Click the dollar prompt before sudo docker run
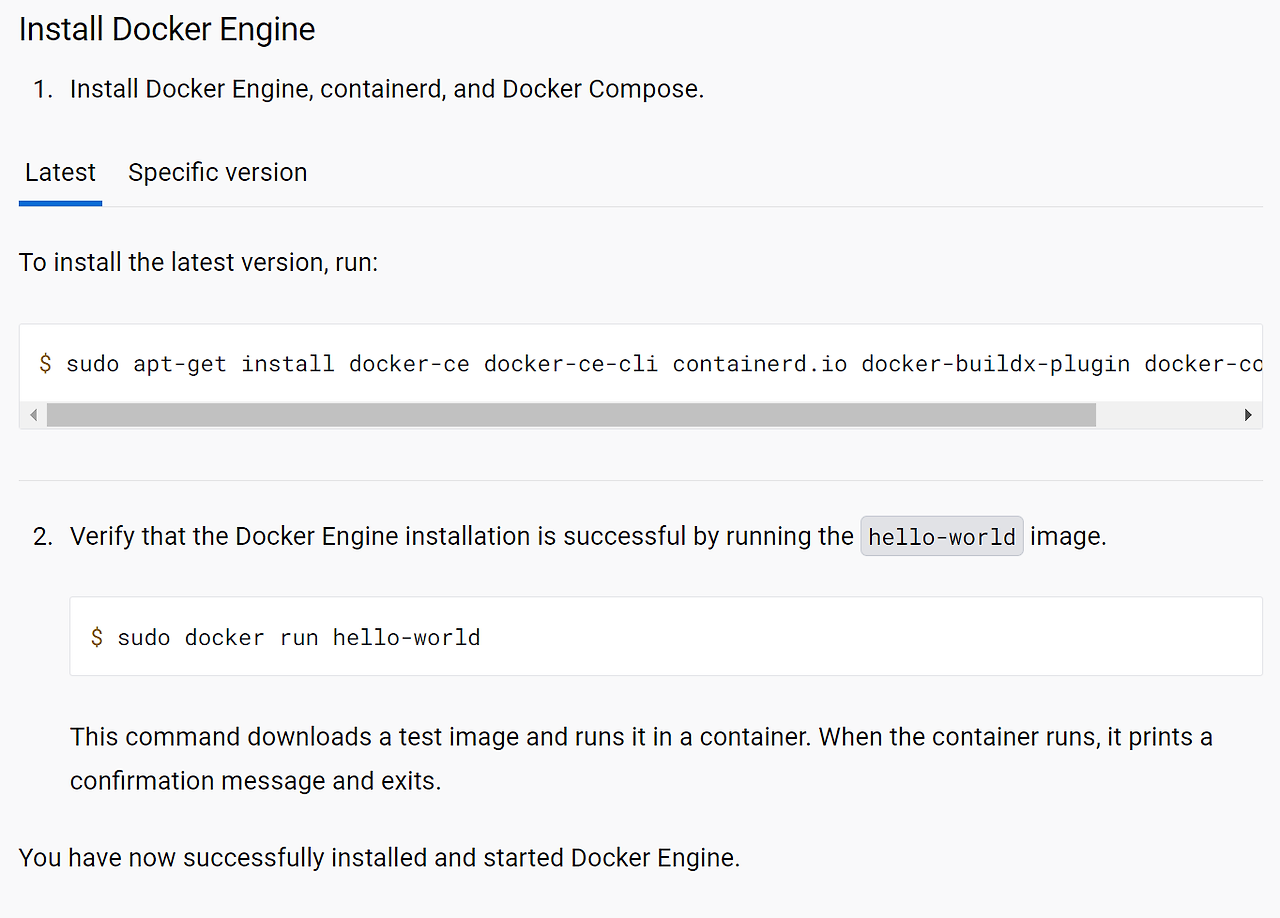Viewport: 1280px width, 918px height. [x=96, y=637]
